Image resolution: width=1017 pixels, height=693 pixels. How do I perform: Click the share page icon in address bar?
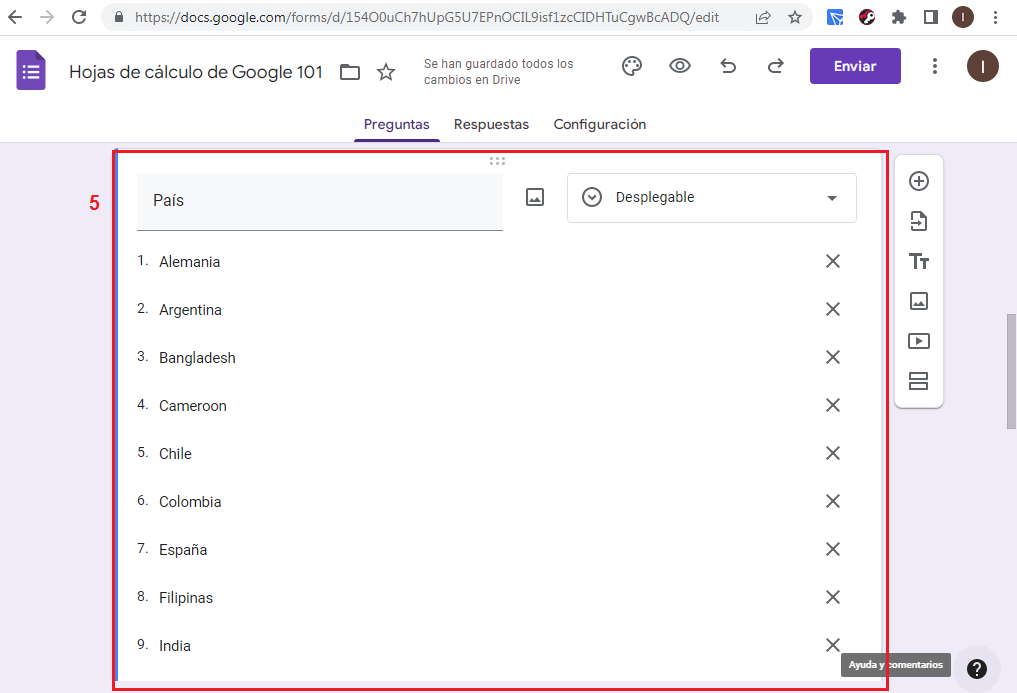(763, 18)
